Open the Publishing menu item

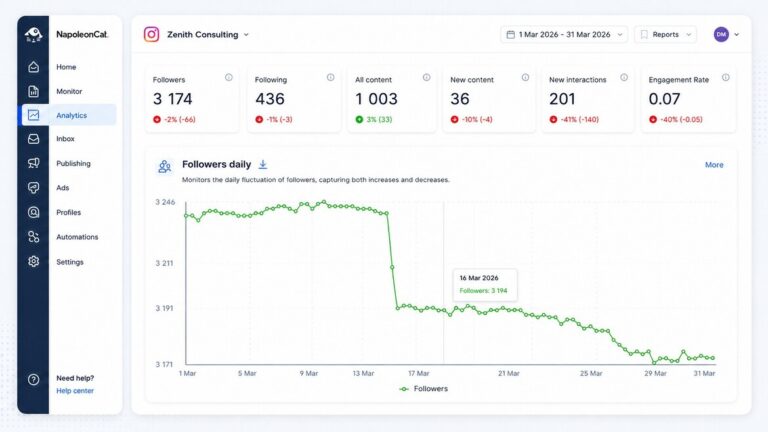tap(73, 163)
